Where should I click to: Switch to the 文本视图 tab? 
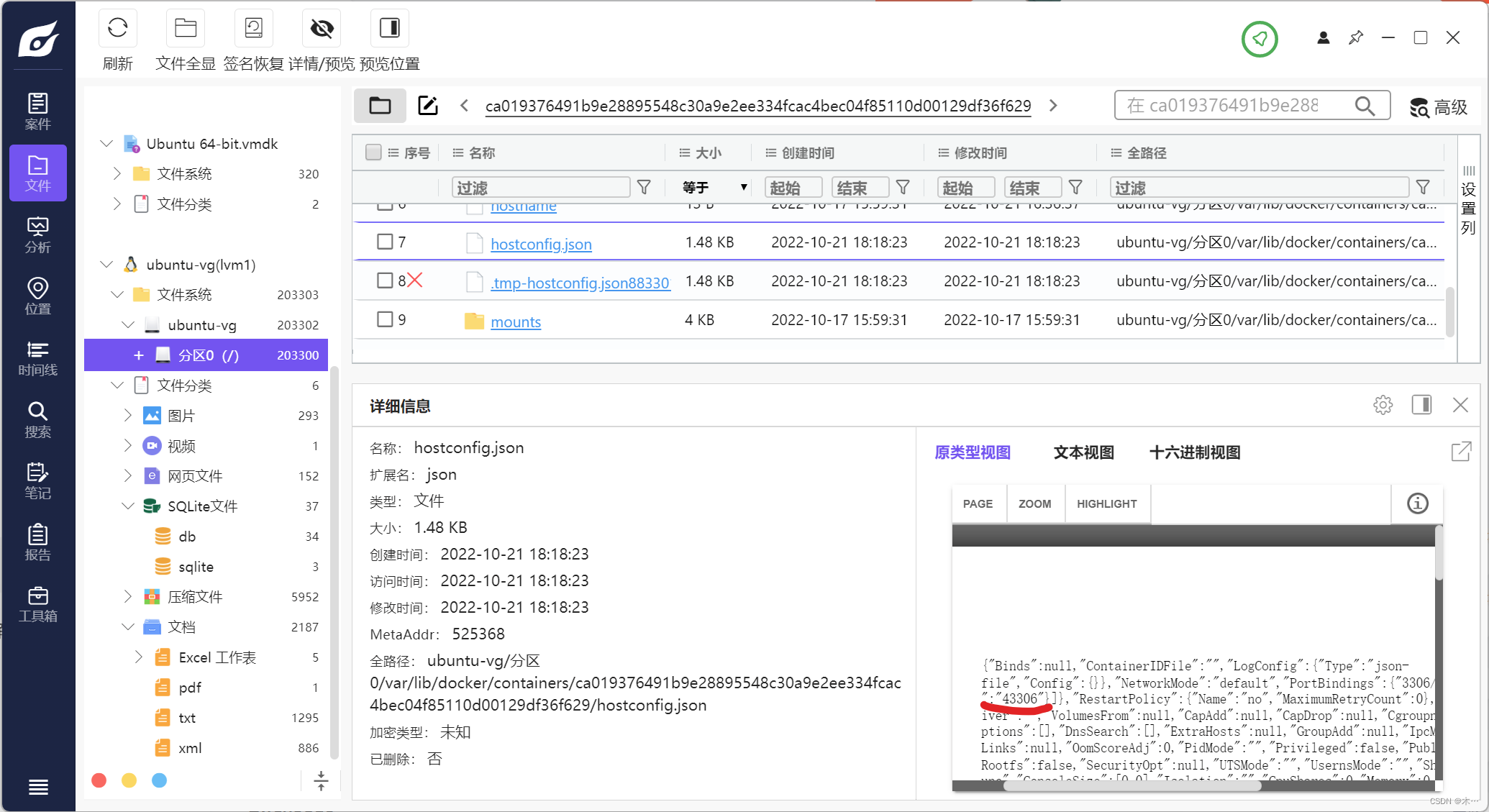click(1083, 452)
